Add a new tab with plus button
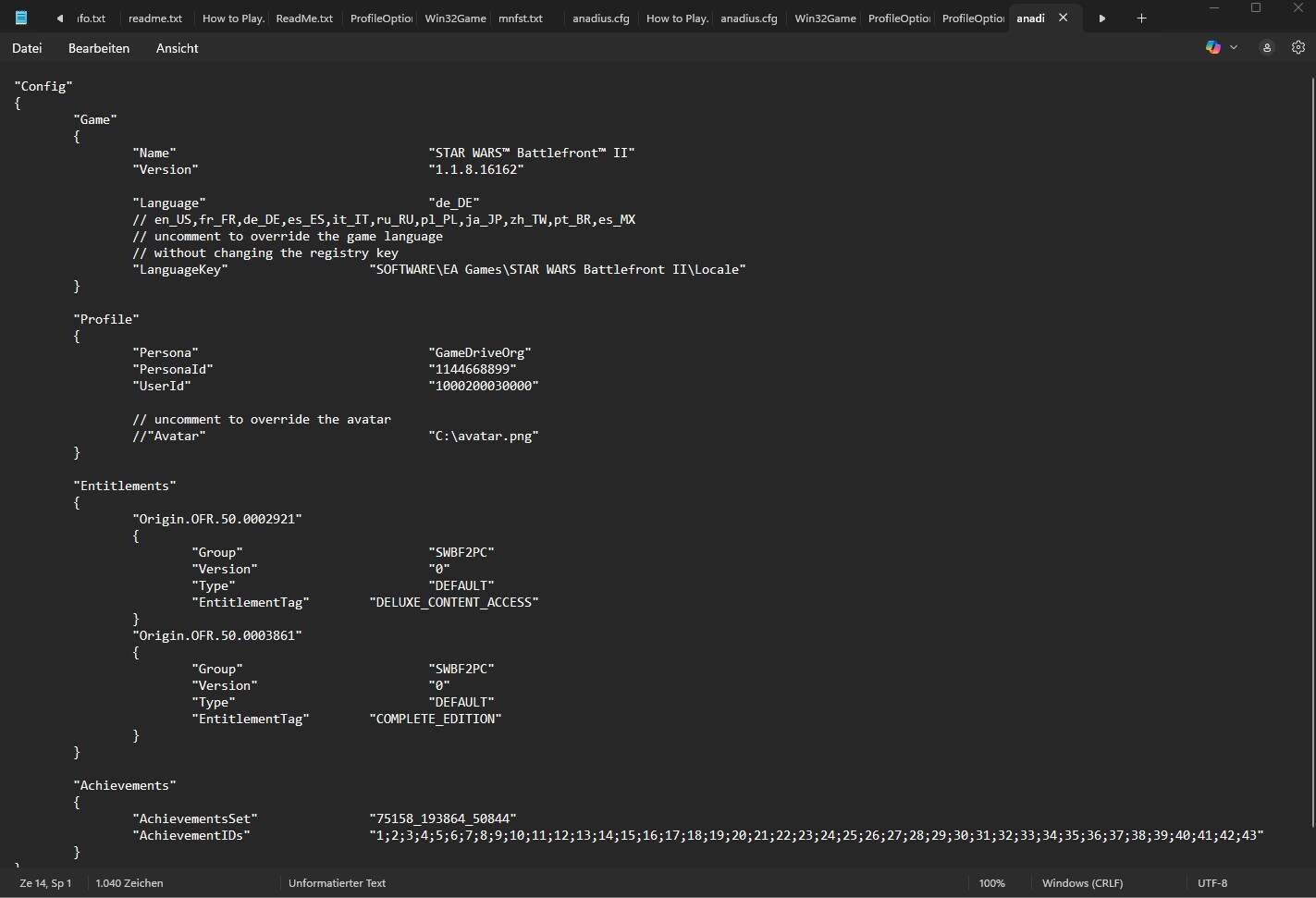The height and width of the screenshot is (898, 1316). (x=1141, y=18)
